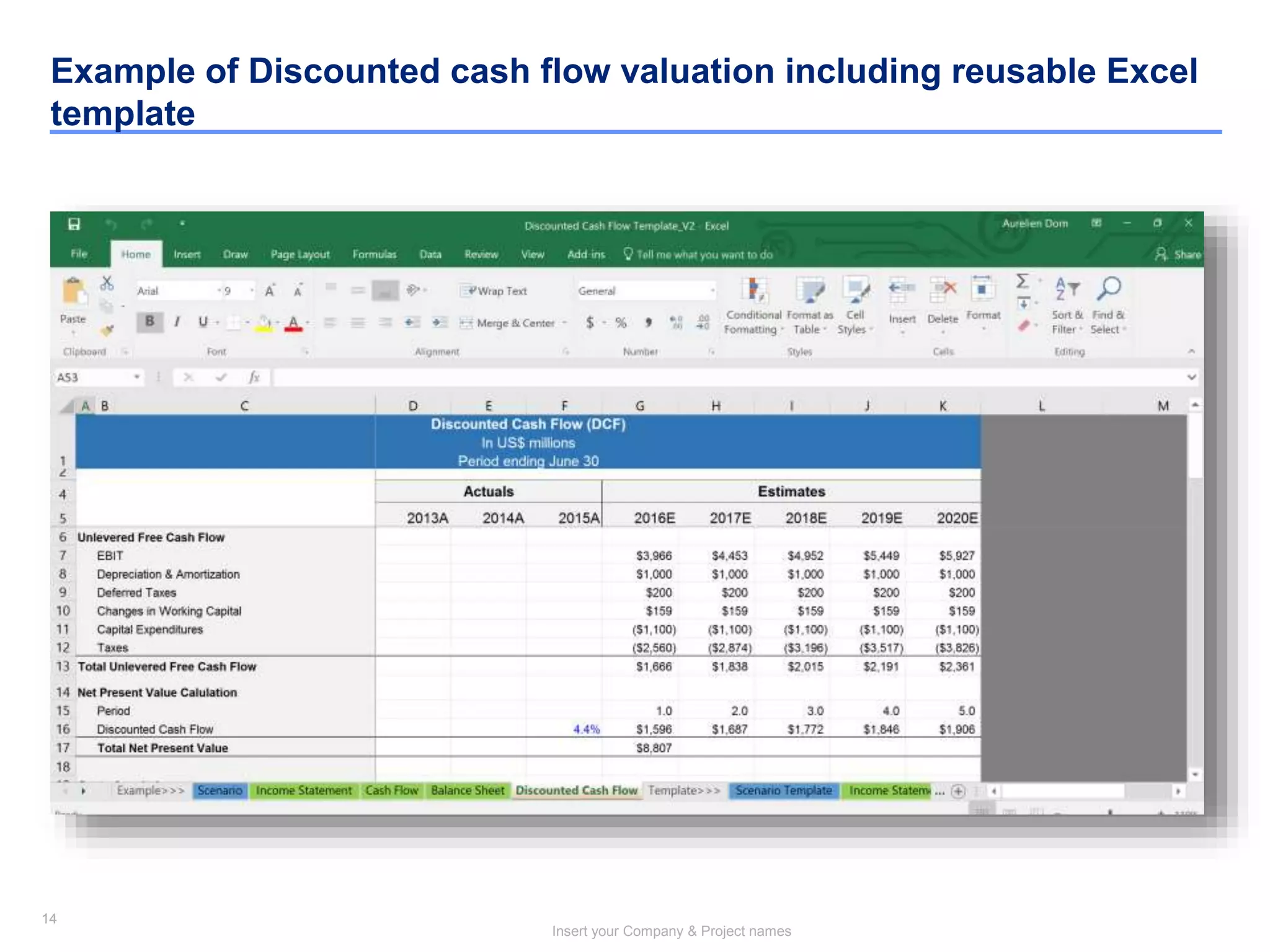
Task: Open the Income Statement sheet tab
Action: tap(304, 791)
